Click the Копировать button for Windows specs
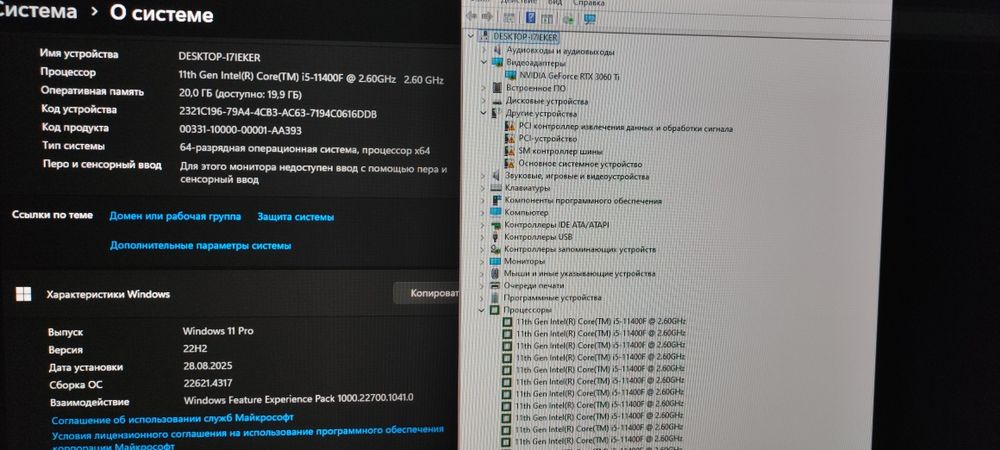Image resolution: width=1000 pixels, height=450 pixels. [427, 293]
